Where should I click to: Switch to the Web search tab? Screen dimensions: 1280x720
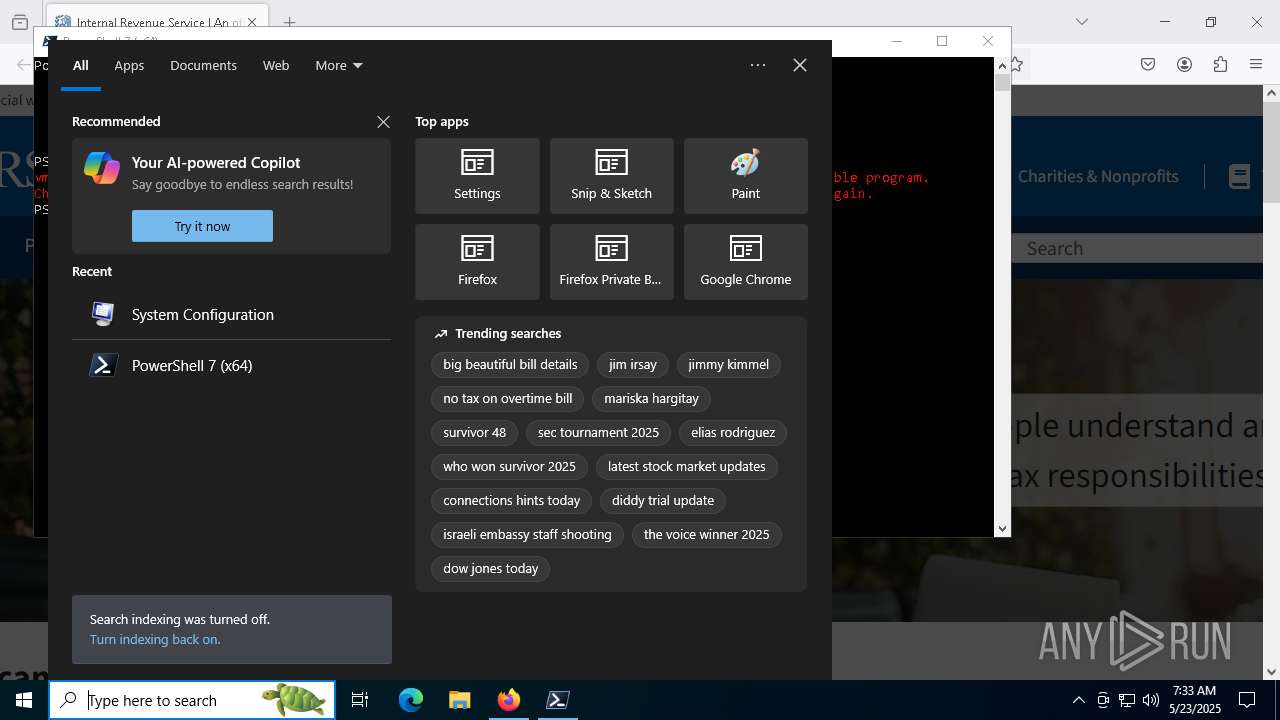click(x=276, y=65)
